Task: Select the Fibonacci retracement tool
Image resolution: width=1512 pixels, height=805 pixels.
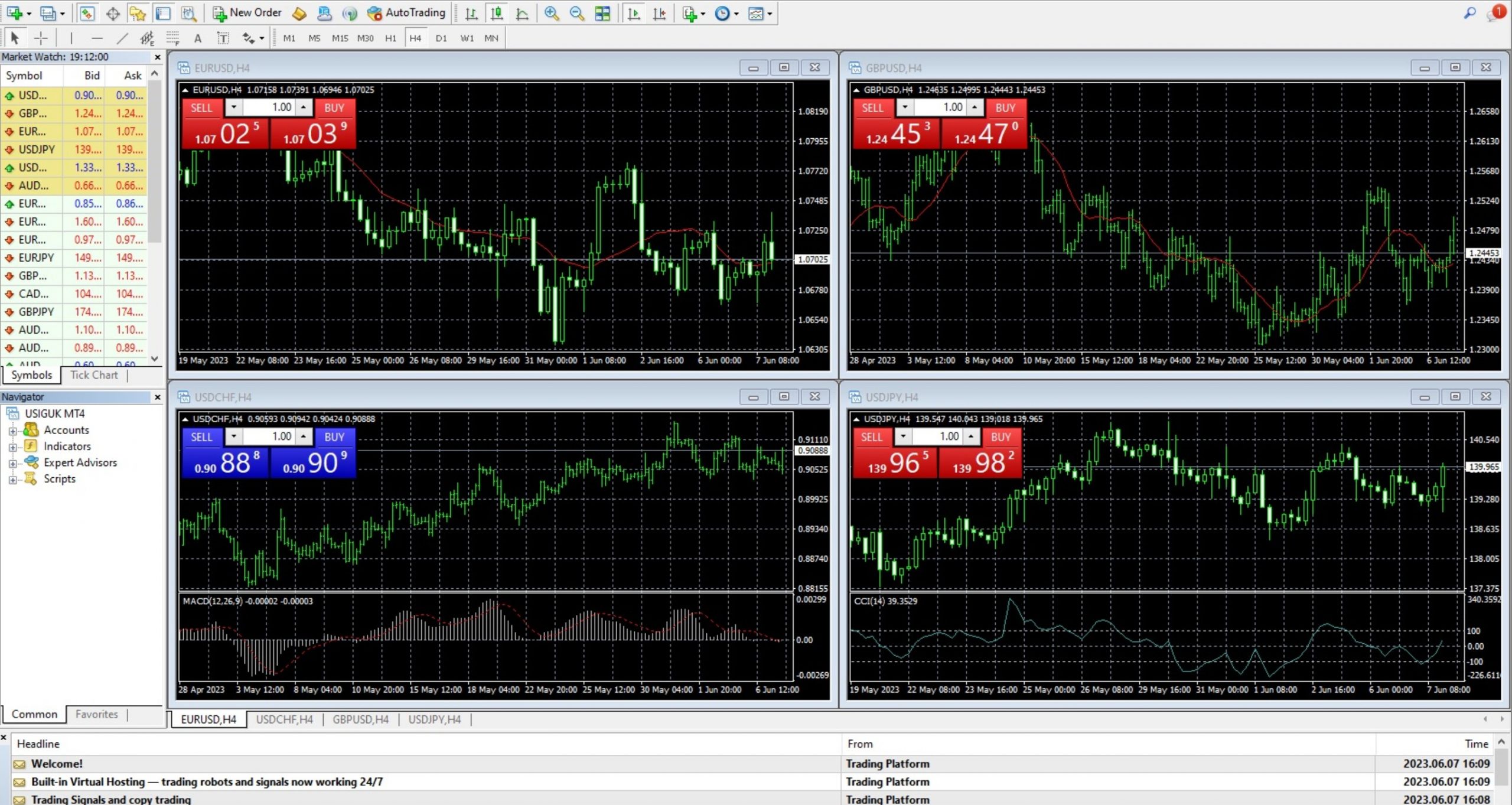Action: [x=172, y=38]
